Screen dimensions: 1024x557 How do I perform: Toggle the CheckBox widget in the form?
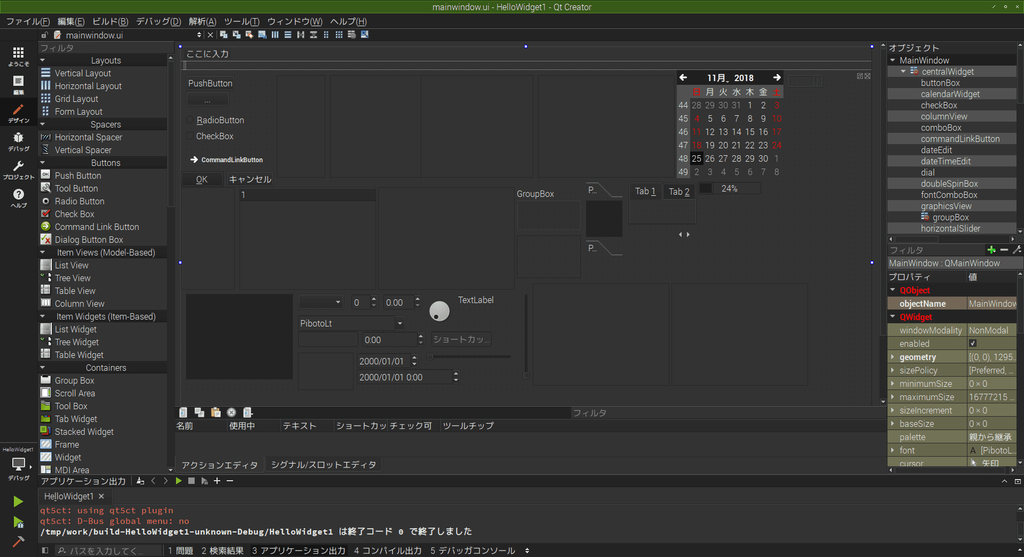pos(210,136)
